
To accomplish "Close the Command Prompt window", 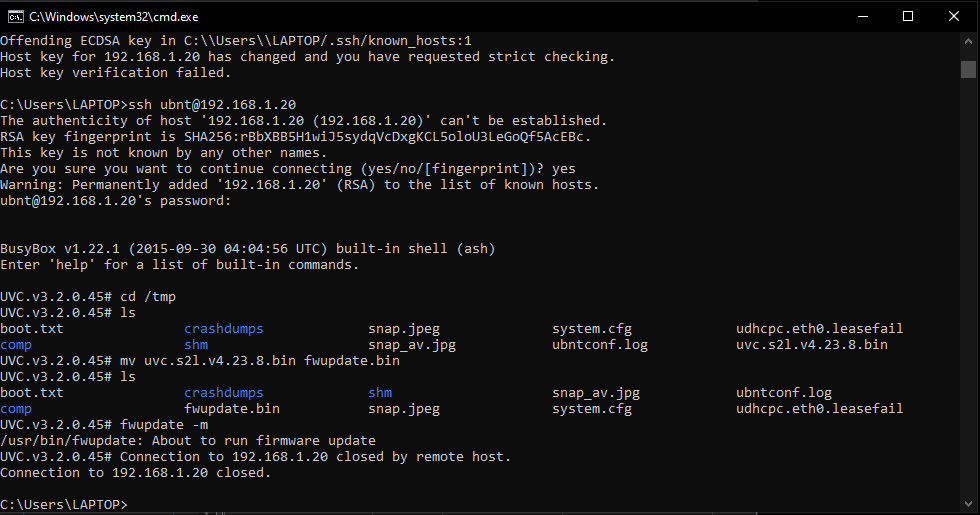I will [954, 16].
